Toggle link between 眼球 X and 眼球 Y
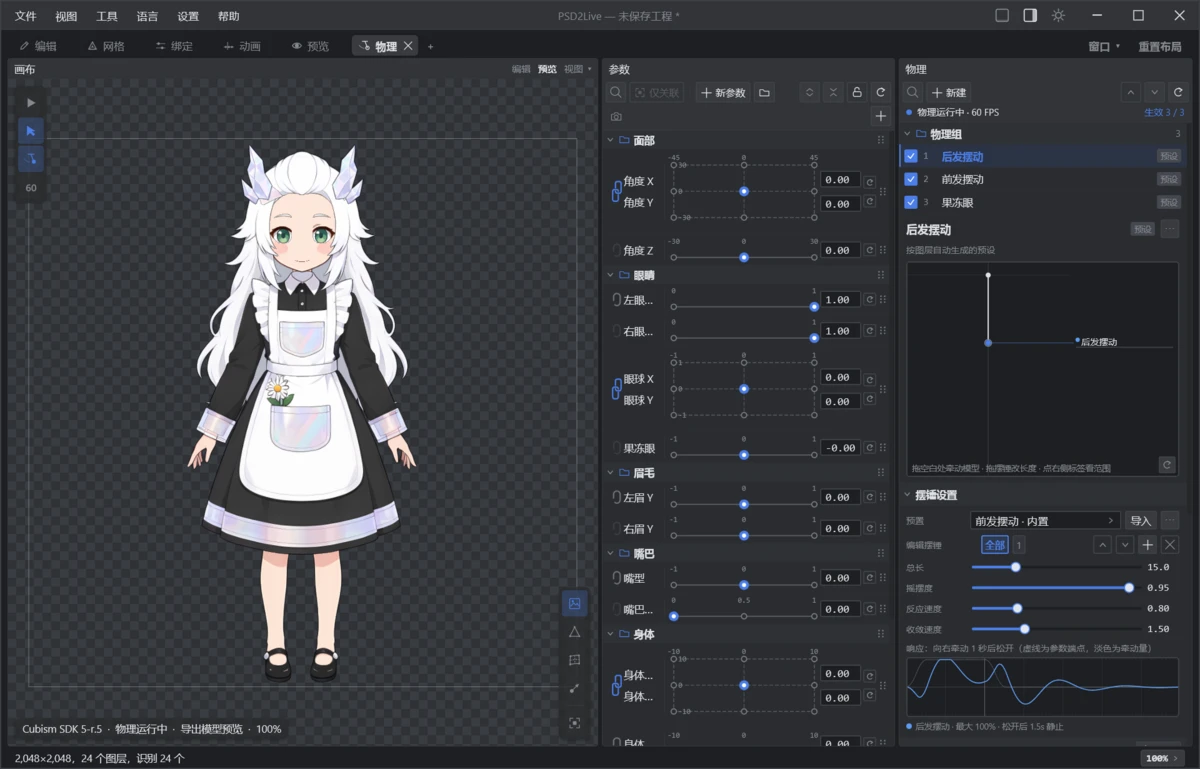 coord(616,390)
